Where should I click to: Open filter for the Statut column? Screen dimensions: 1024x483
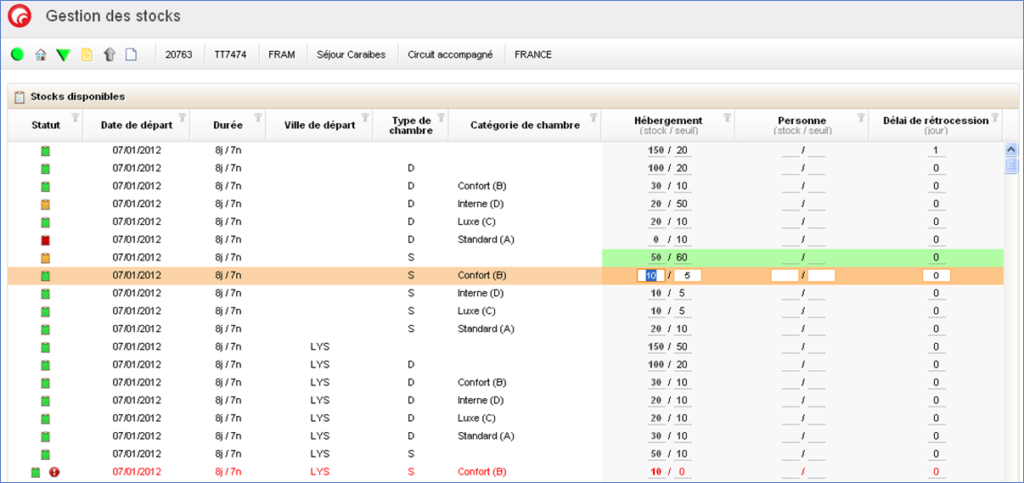tap(75, 118)
